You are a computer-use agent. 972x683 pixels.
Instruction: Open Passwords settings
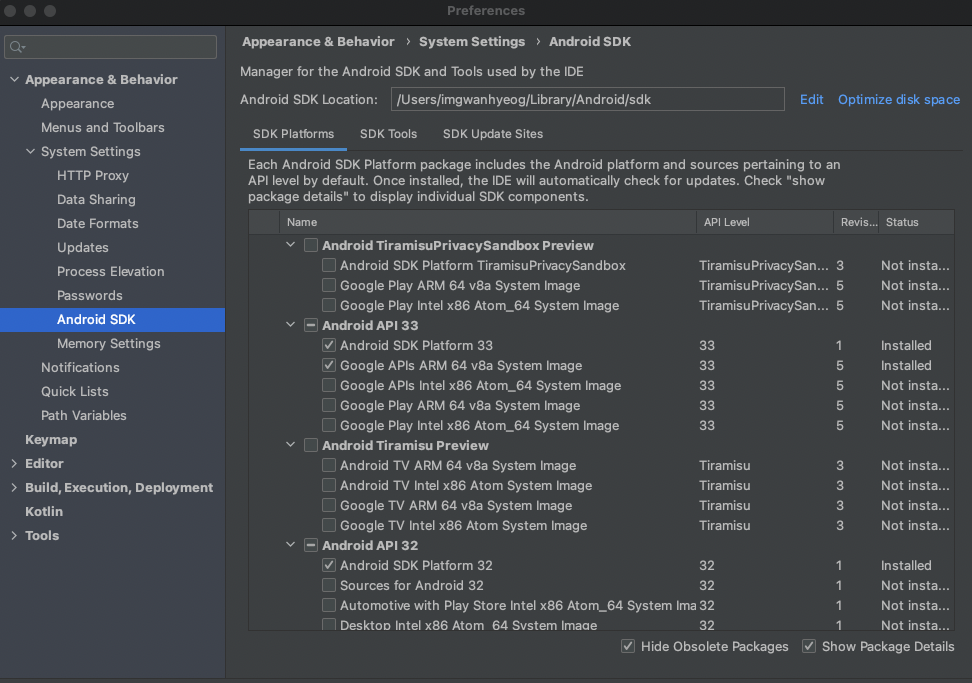coord(90,296)
